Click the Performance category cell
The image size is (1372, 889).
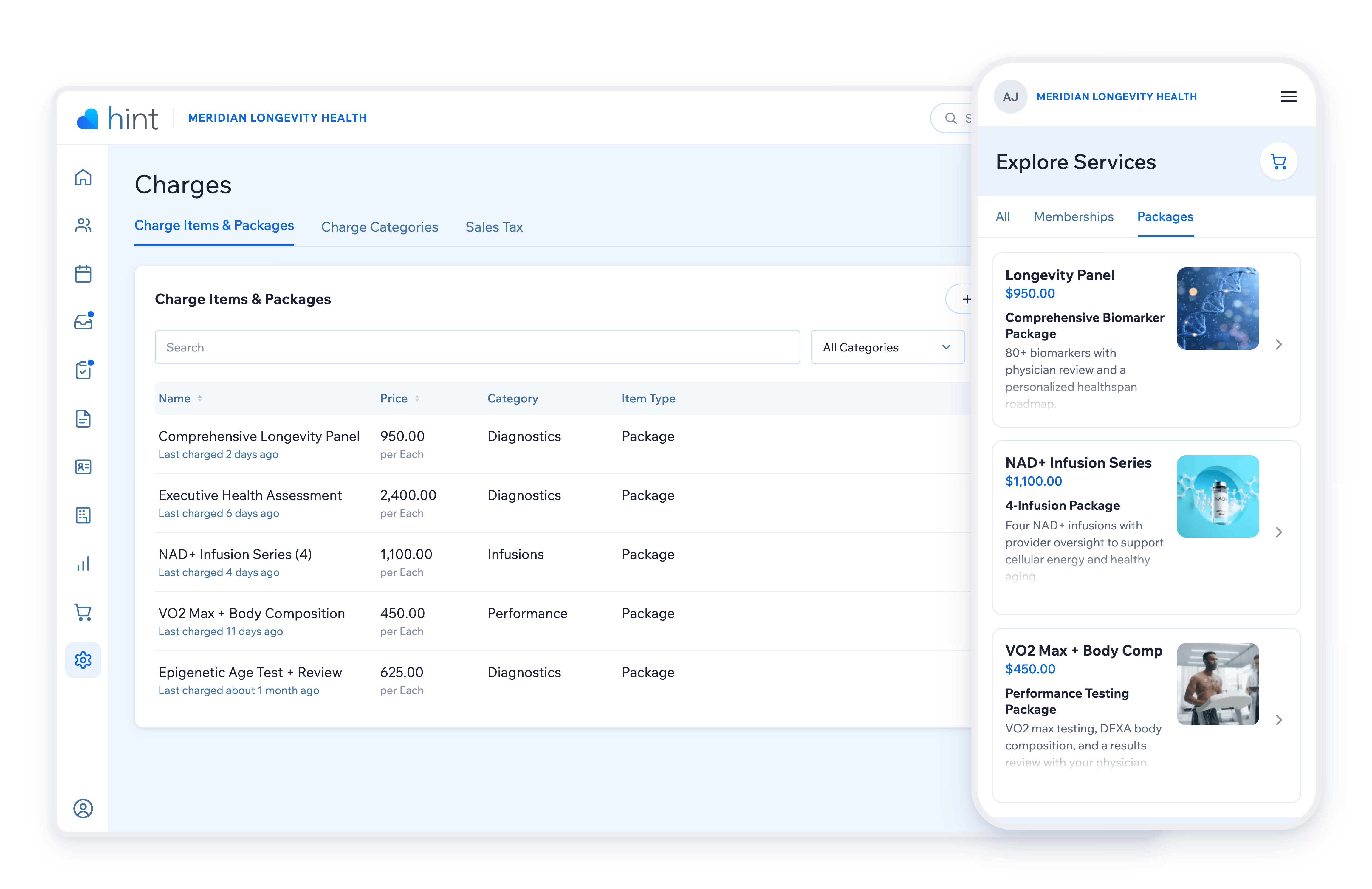pyautogui.click(x=527, y=614)
